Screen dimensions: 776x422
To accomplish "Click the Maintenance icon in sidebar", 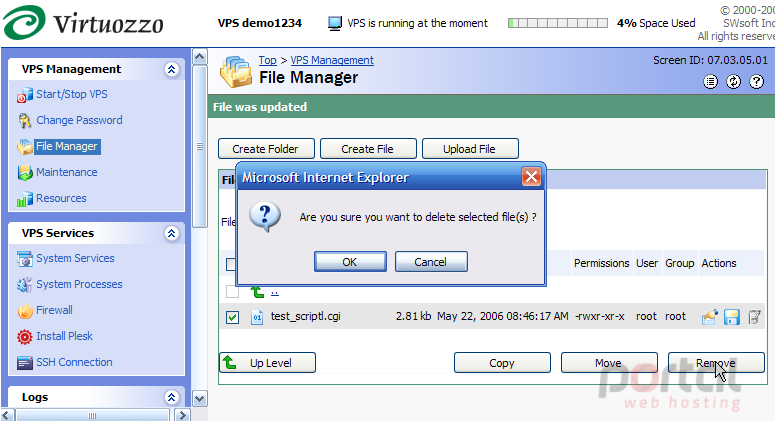I will [x=25, y=172].
